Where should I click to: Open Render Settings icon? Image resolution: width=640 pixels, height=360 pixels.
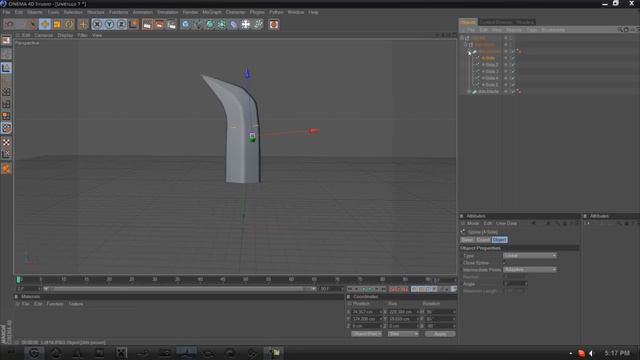tap(172, 24)
